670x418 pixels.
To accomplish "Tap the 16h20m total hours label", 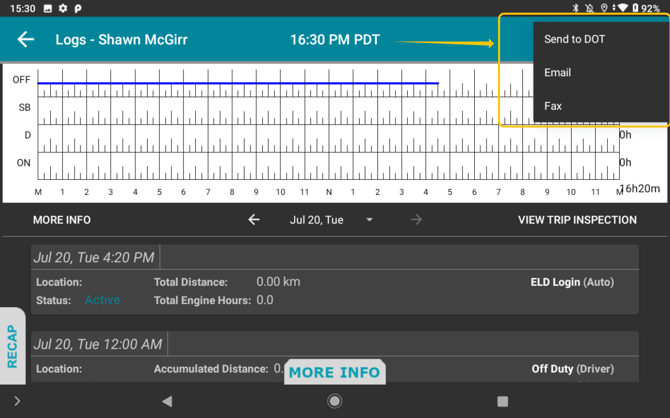I will click(x=640, y=188).
